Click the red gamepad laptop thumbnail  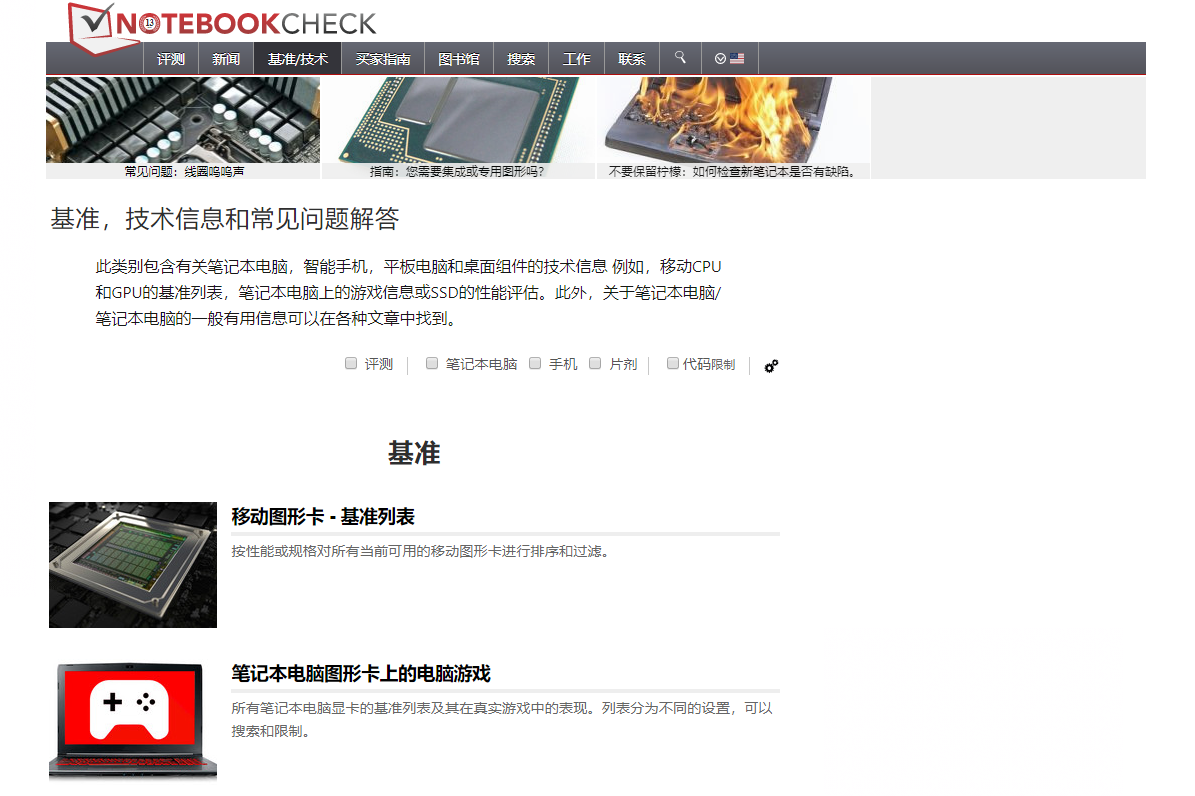click(x=133, y=721)
